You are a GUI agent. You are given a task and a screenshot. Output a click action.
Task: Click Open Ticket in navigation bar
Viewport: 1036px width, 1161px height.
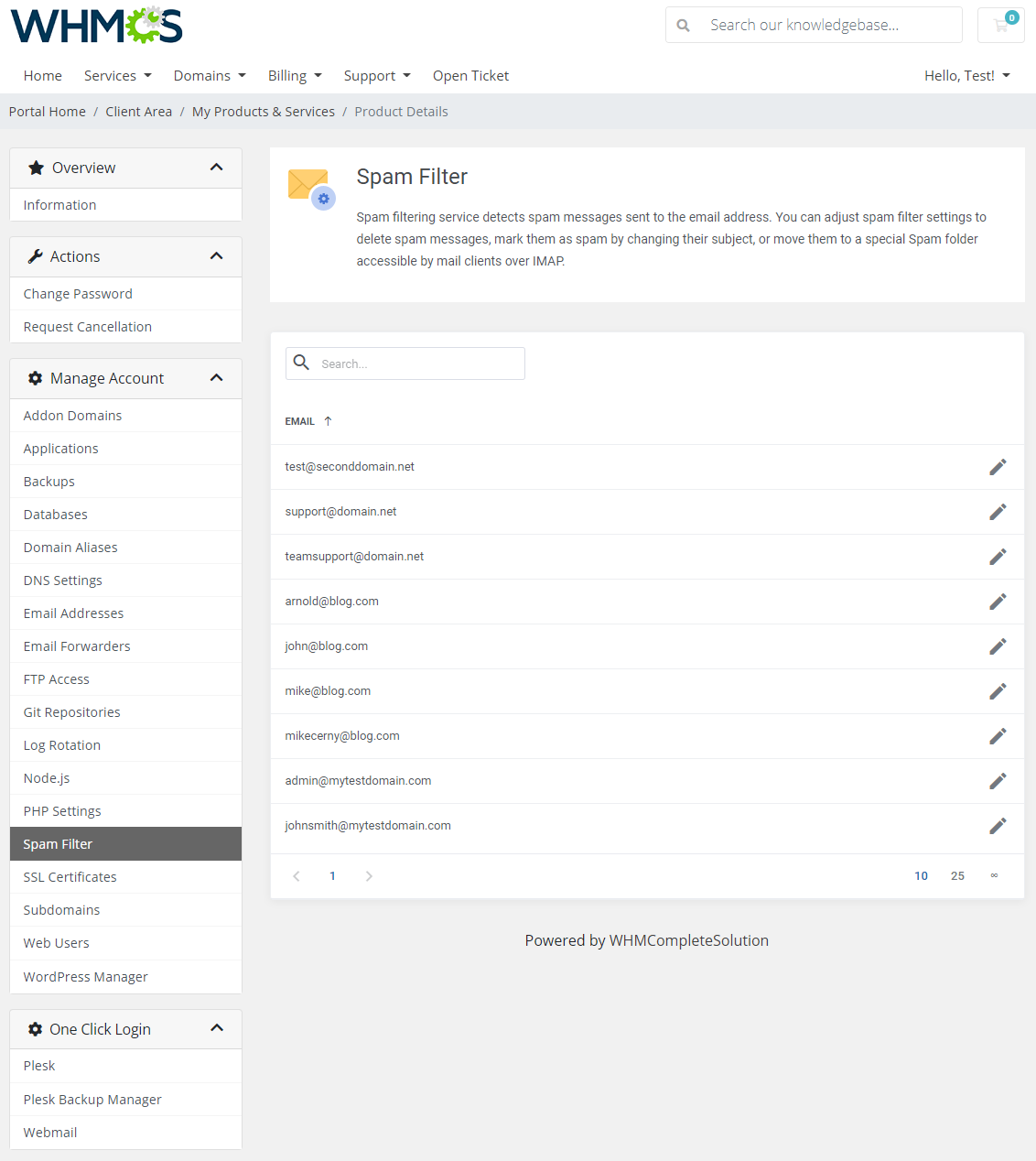[x=470, y=76]
